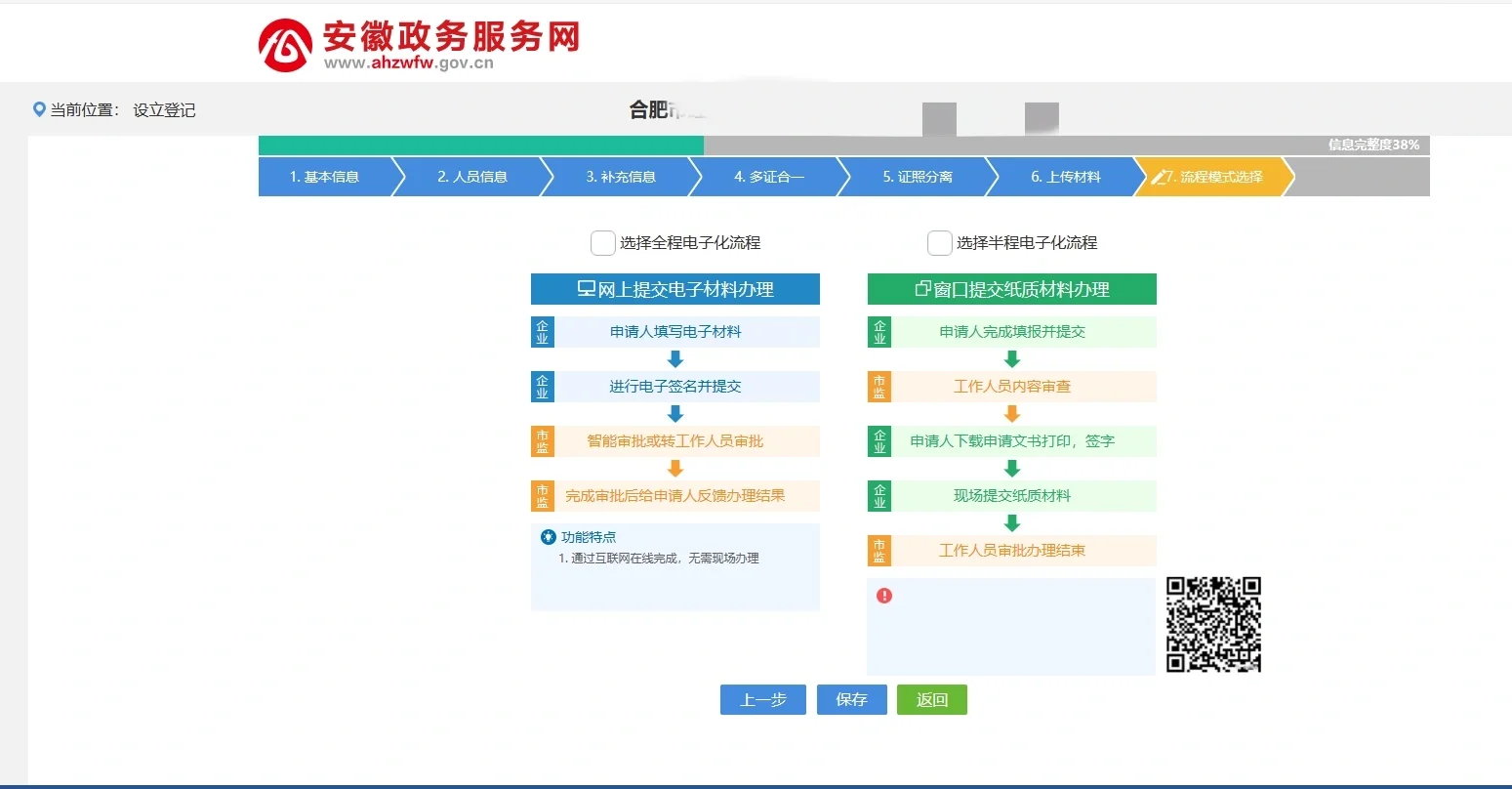Click the 企业 badge beside 申请人填写电子材料

(x=542, y=332)
